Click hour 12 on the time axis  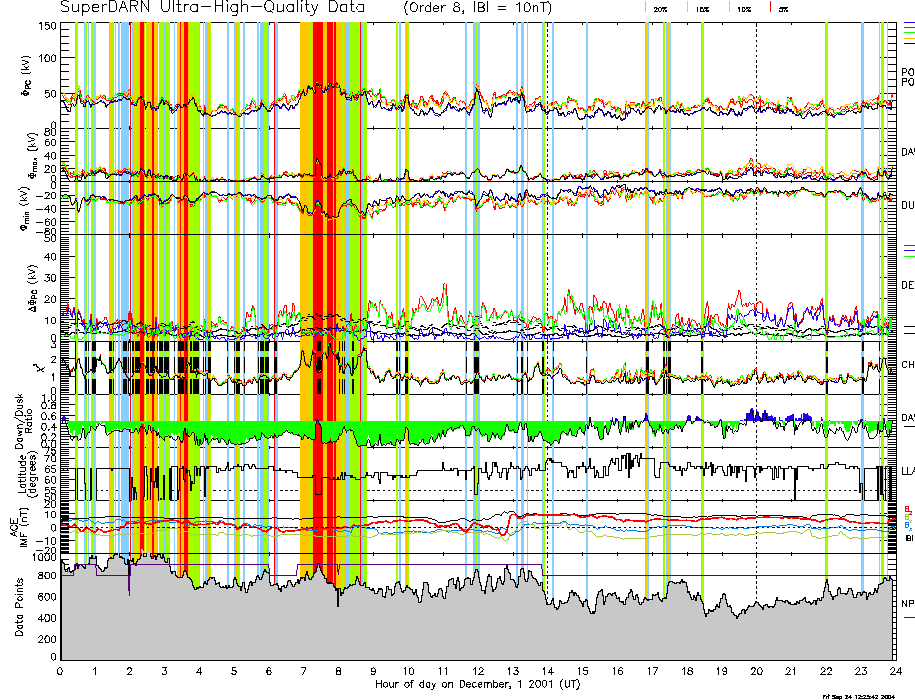click(x=478, y=671)
